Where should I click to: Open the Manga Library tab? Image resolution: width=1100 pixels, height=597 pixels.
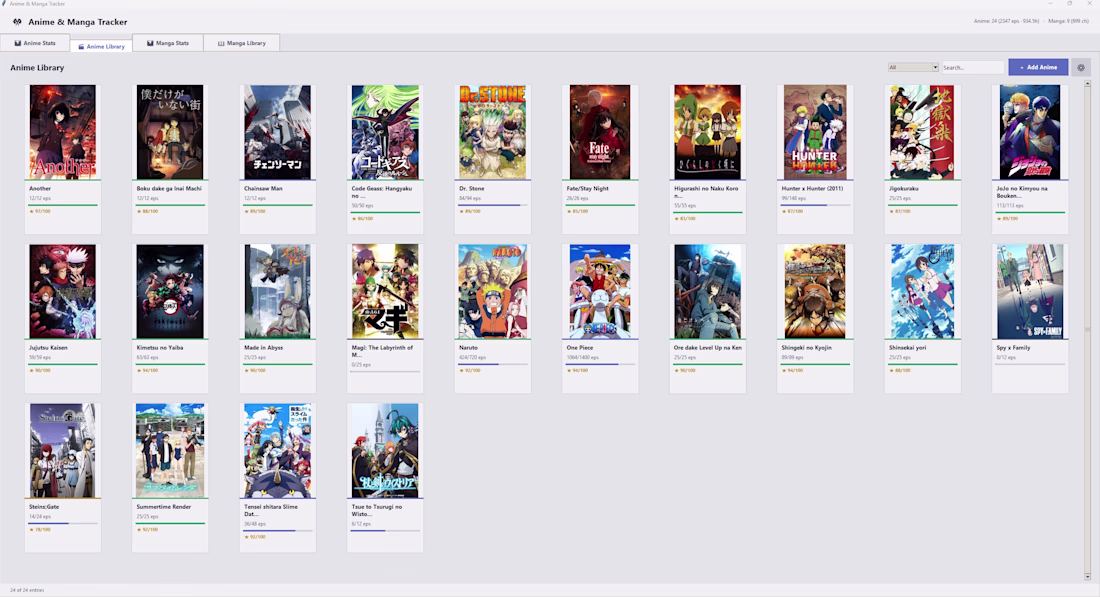(241, 43)
